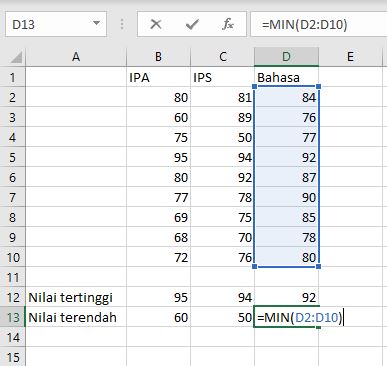The width and height of the screenshot is (387, 366).
Task: Select row 2 header
Action: point(13,97)
